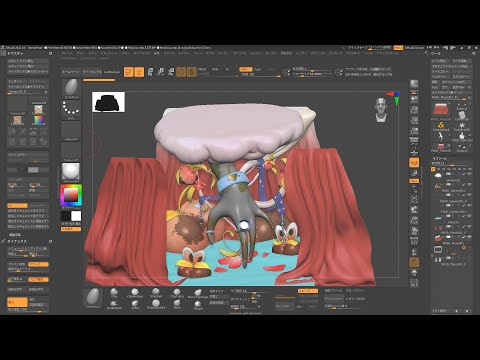The image size is (480, 360).
Task: Open the ドキュメント menu
Action: pos(109,53)
